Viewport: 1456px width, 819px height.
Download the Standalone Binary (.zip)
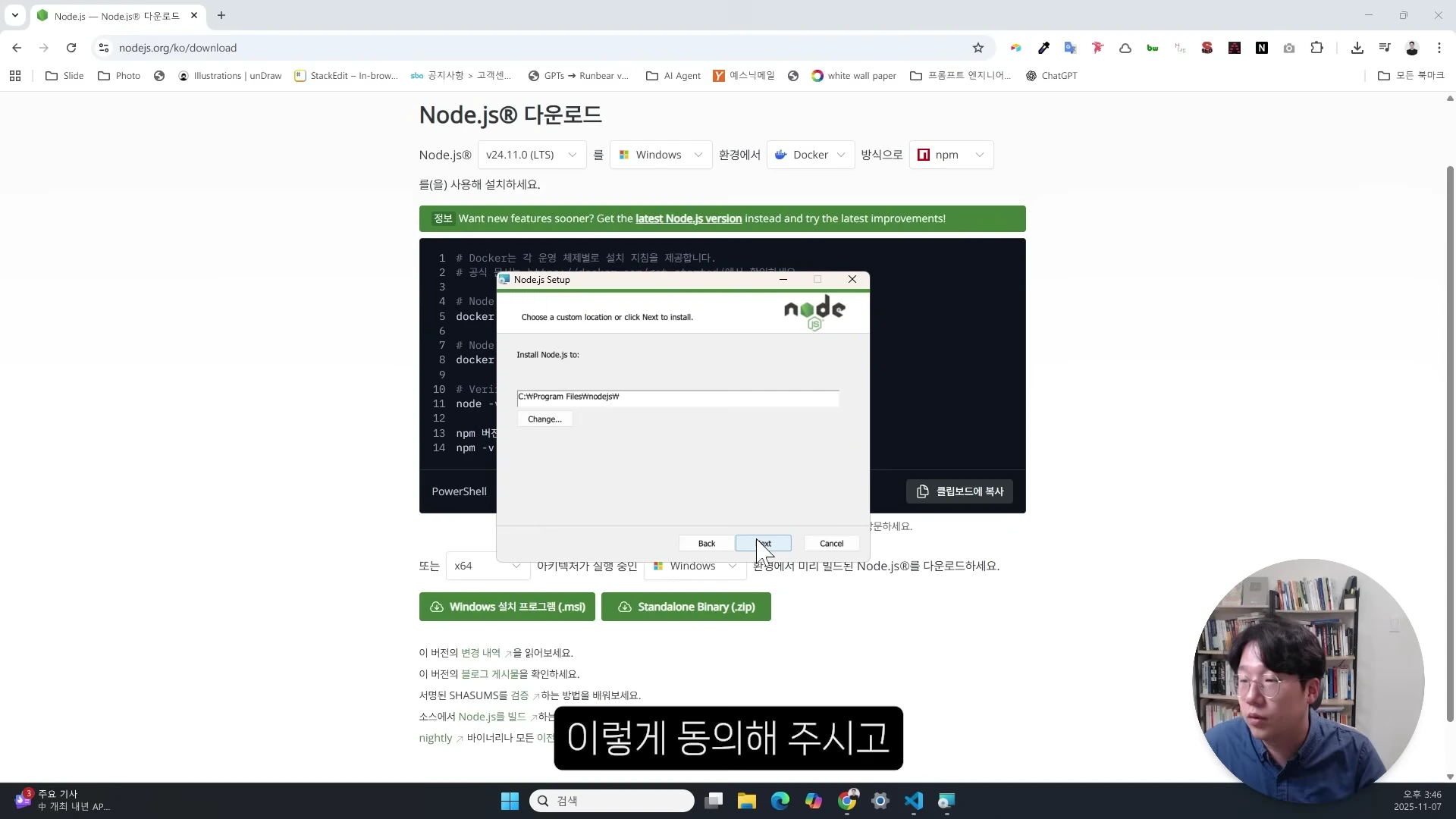(686, 607)
